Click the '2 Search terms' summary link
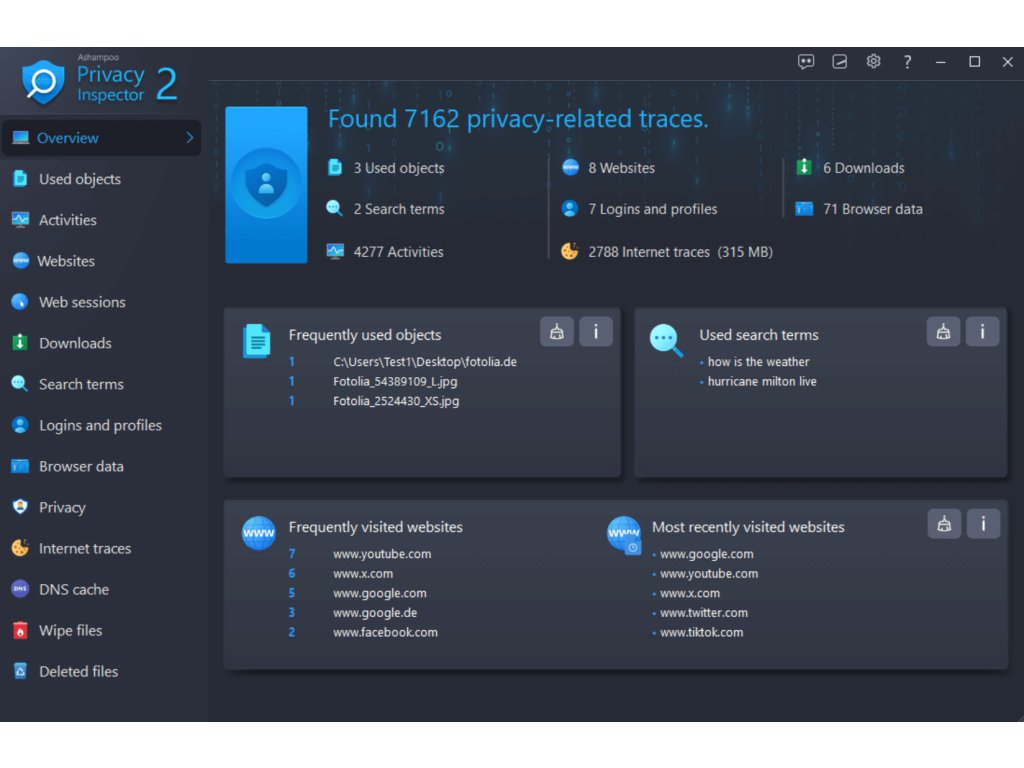This screenshot has height=768, width=1024. click(x=398, y=209)
